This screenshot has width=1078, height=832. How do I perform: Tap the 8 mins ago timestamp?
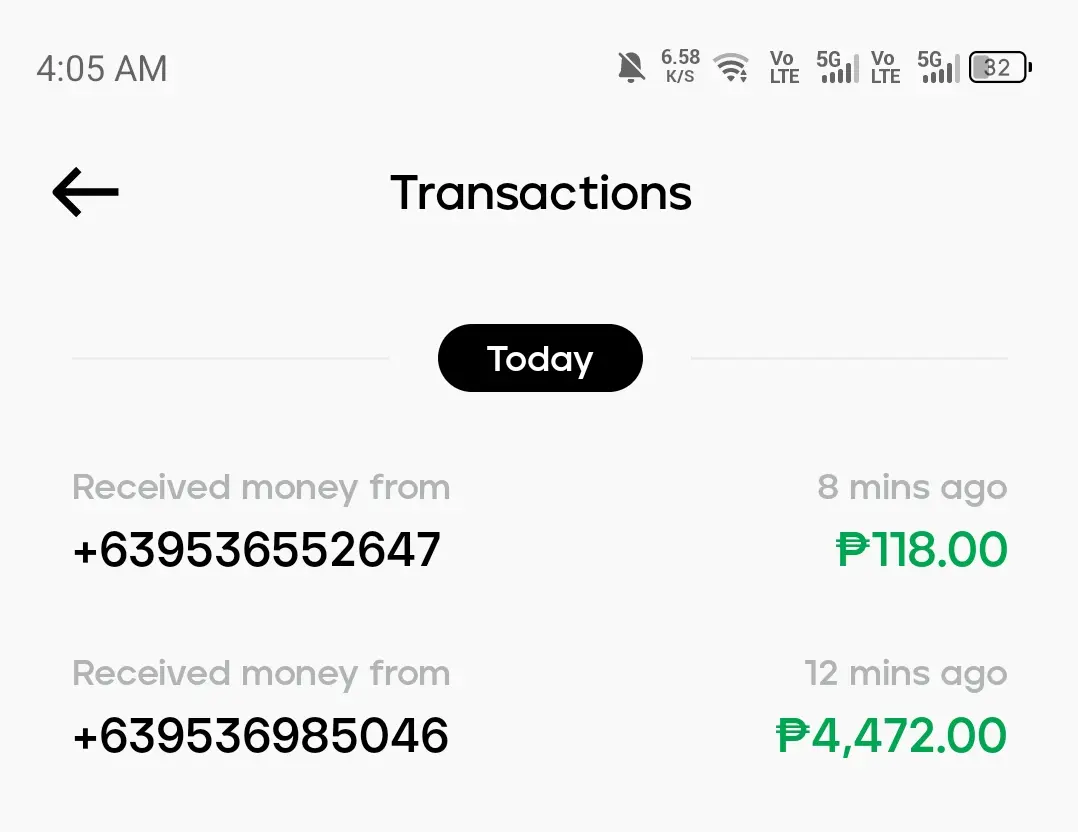pos(912,488)
